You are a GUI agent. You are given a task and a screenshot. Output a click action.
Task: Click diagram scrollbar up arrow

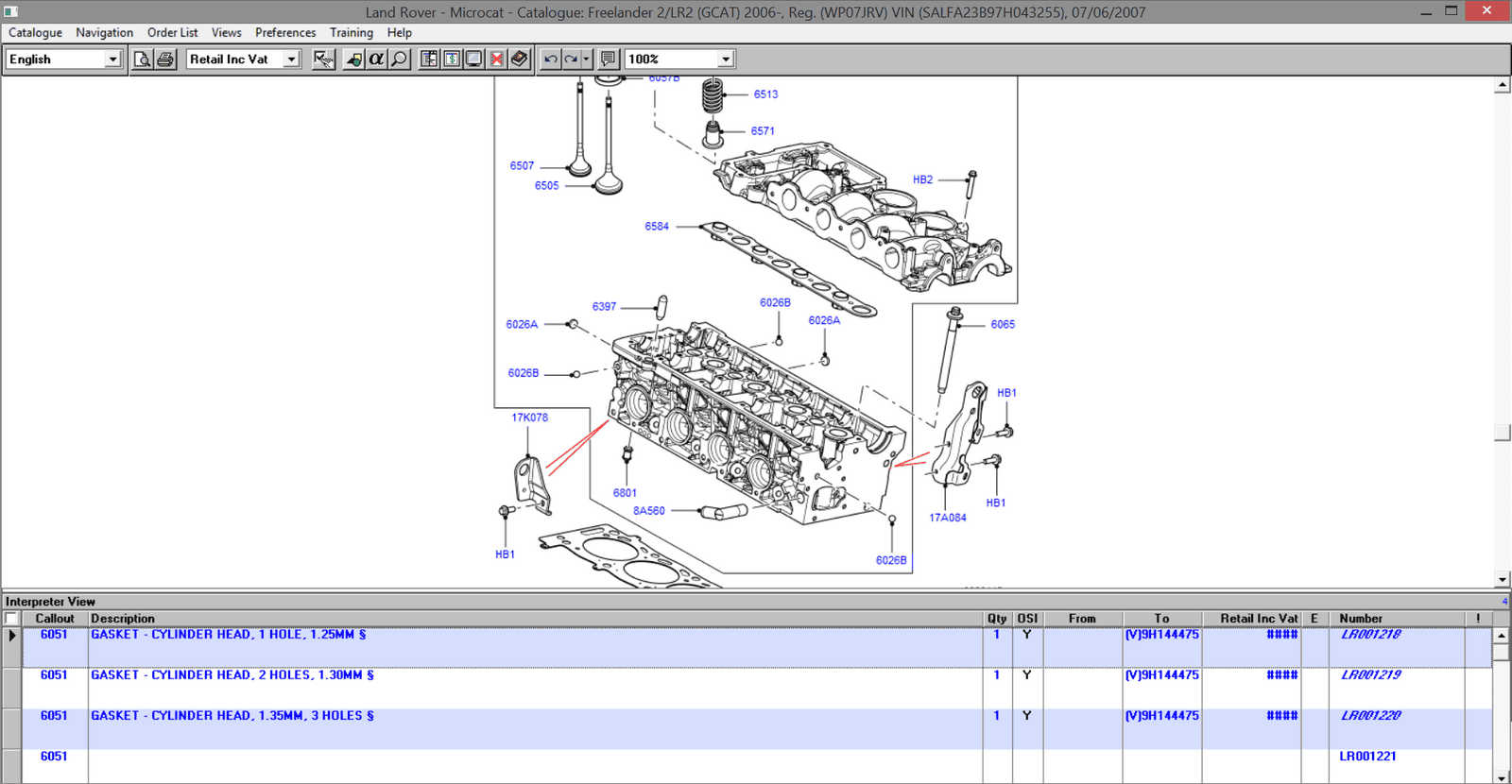coord(1503,85)
